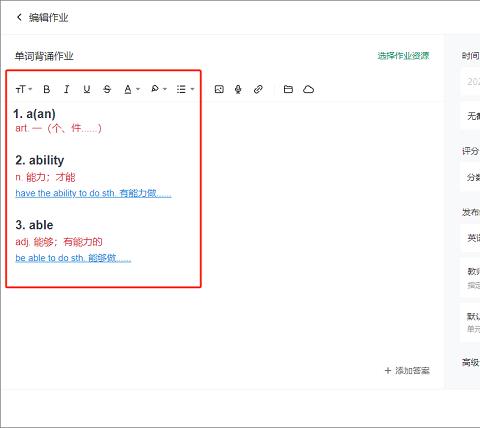Click the heading '2. ability' in the editor
The height and width of the screenshot is (428, 480).
(x=40, y=160)
